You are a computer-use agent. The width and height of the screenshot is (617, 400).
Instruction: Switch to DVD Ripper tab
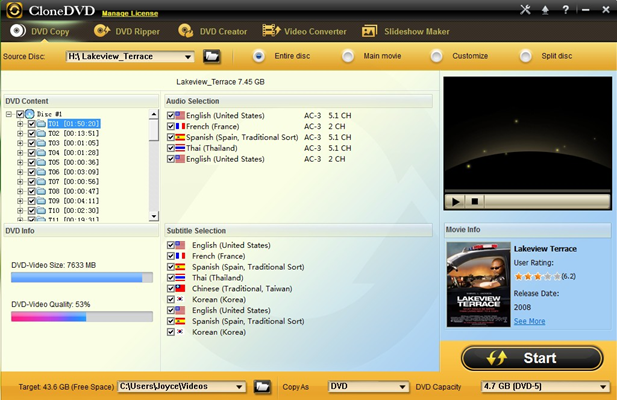pyautogui.click(x=127, y=31)
